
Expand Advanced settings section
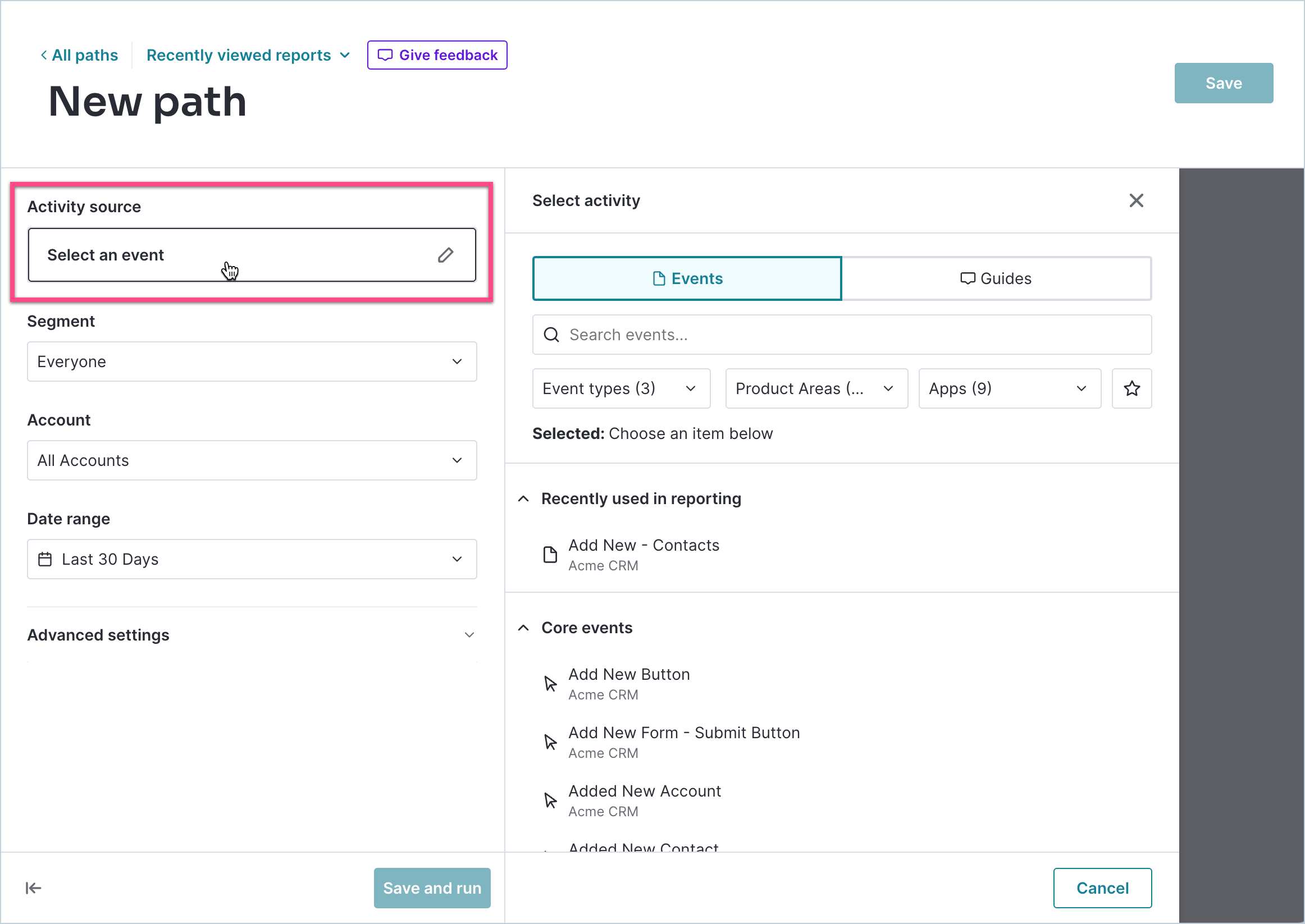tap(252, 635)
